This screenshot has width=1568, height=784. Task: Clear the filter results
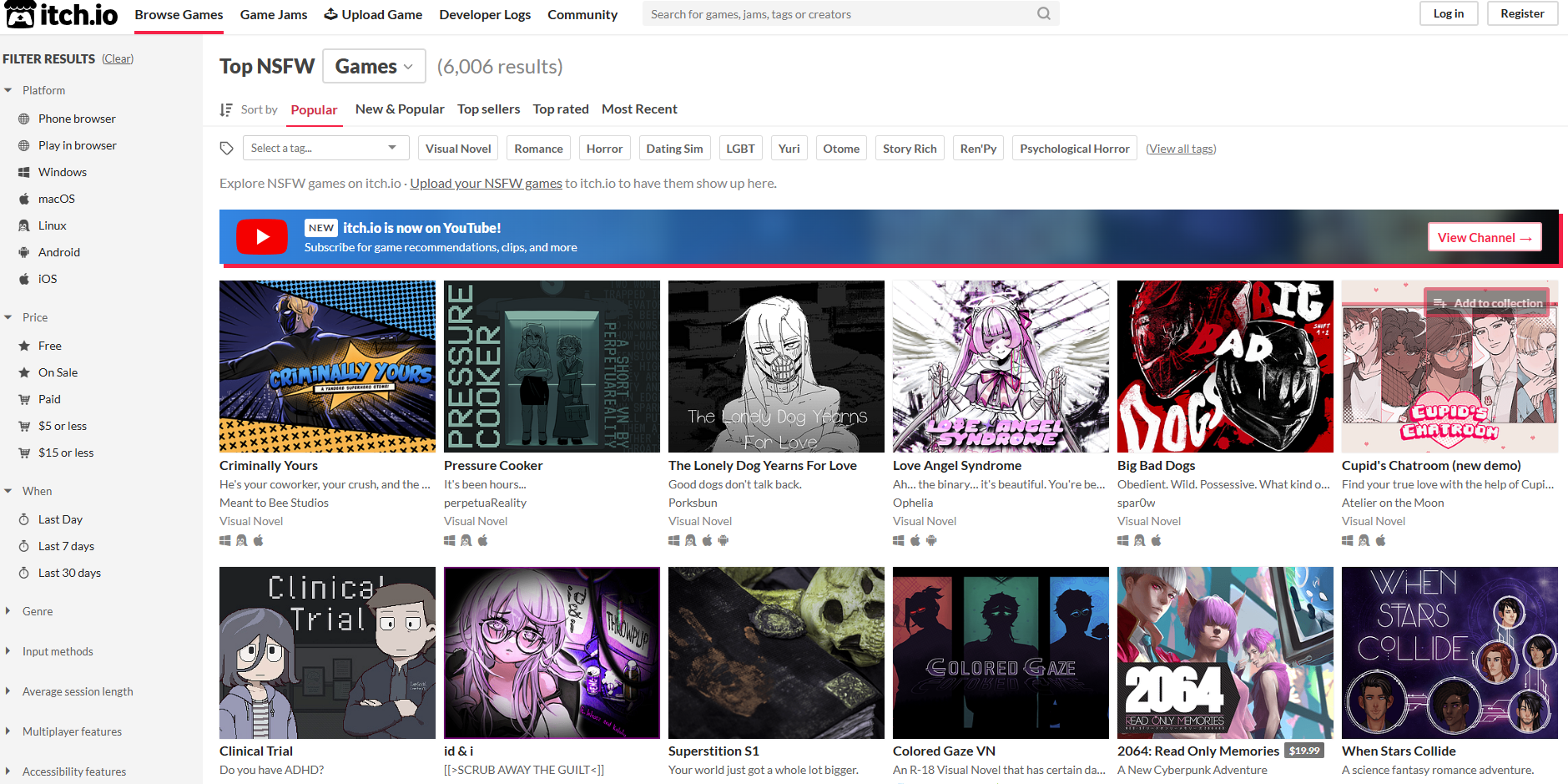[x=118, y=58]
